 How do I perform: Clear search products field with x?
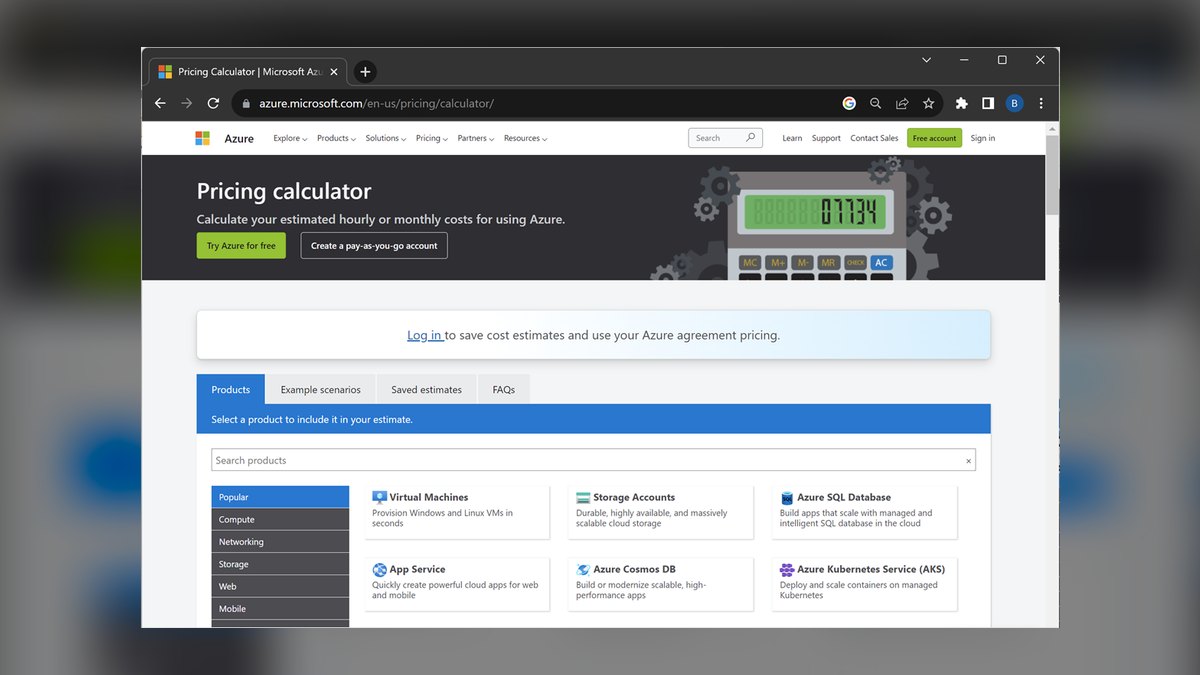(968, 461)
